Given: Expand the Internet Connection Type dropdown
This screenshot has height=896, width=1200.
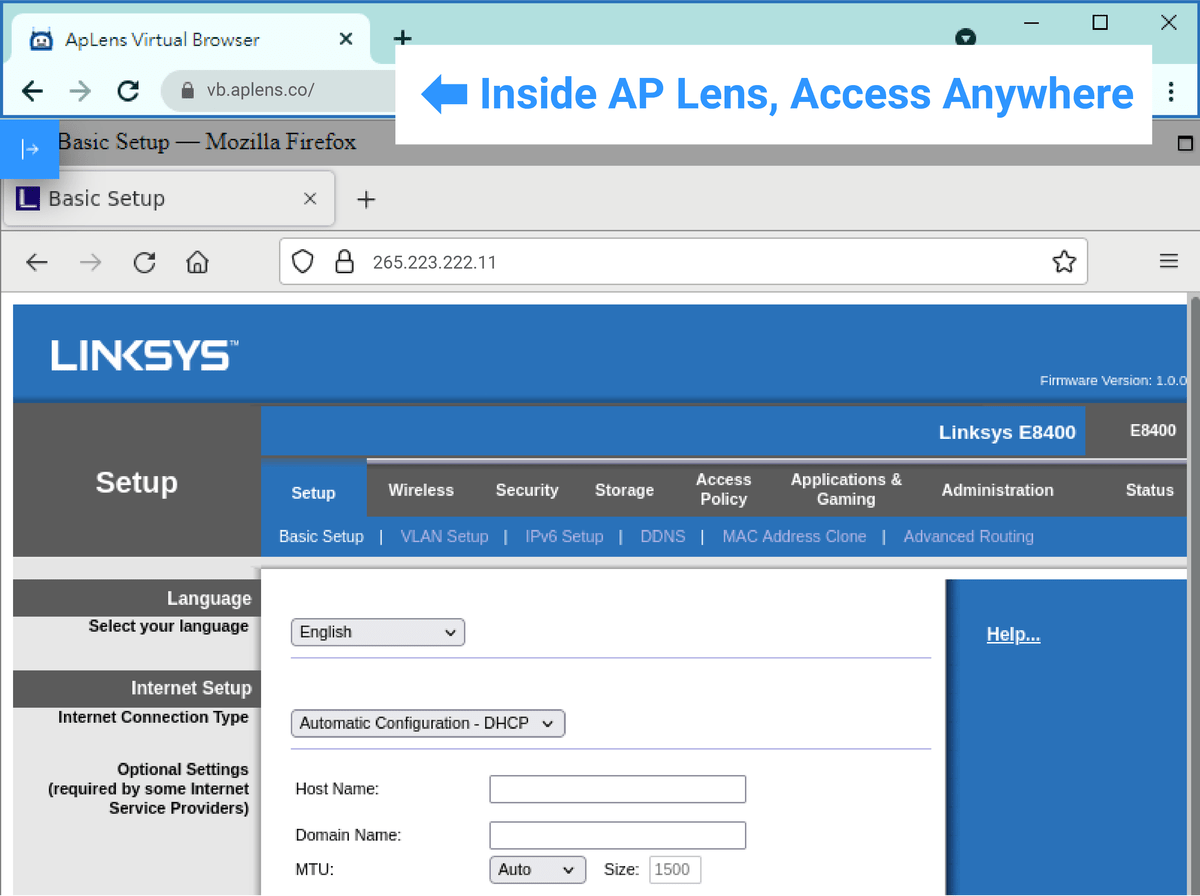Looking at the screenshot, I should coord(427,723).
